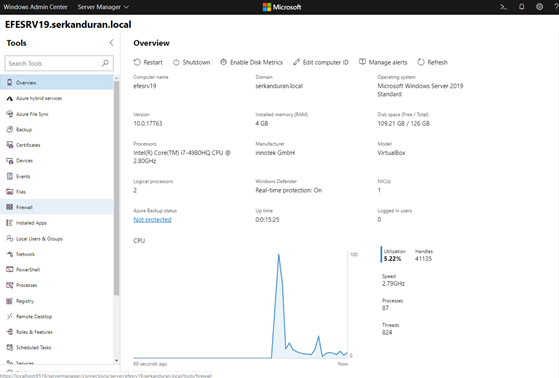Viewport: 559px width, 378px height.
Task: Expand the Server Manager dropdown
Action: [x=103, y=7]
